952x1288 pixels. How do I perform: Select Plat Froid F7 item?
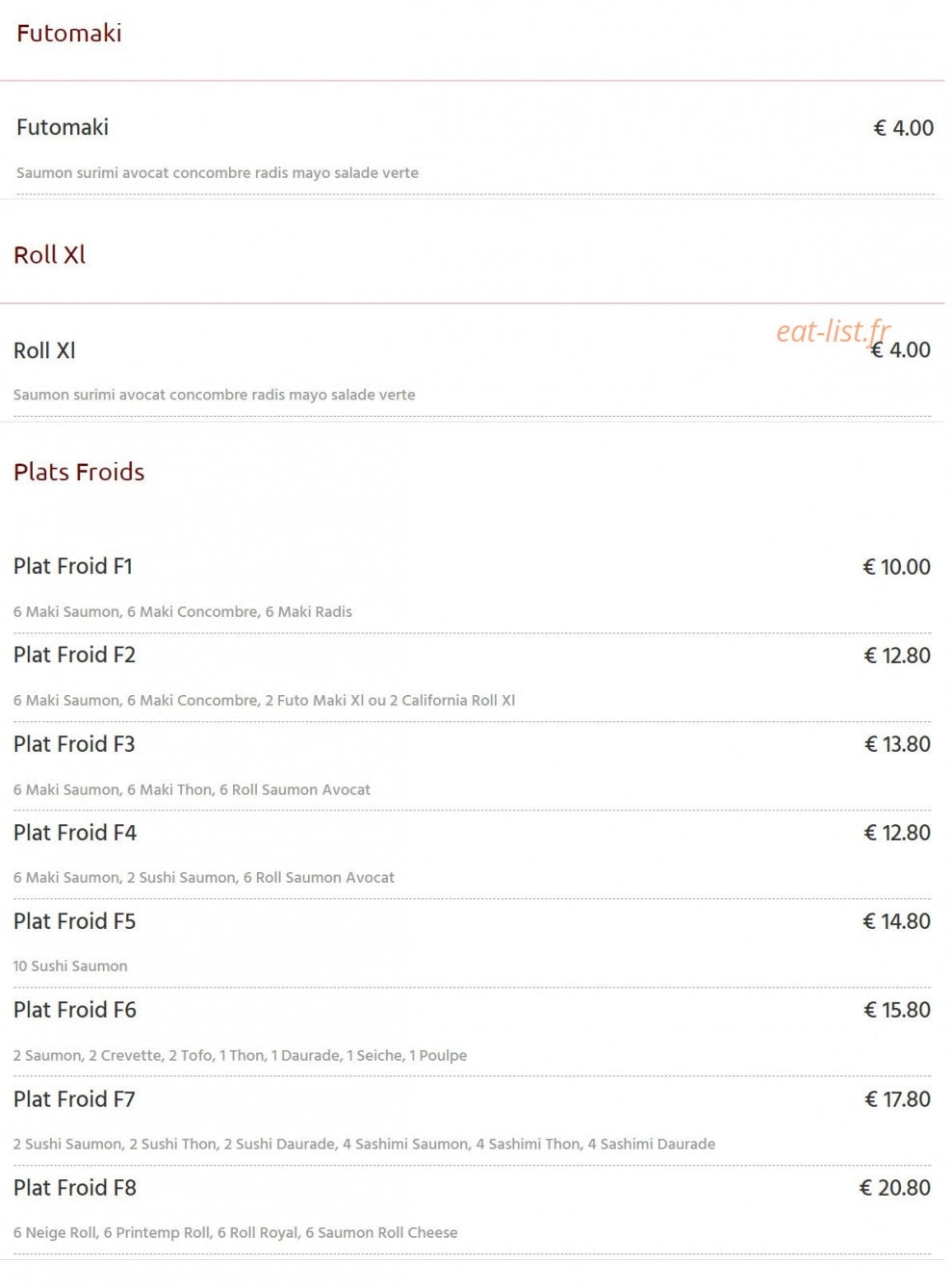click(74, 1099)
